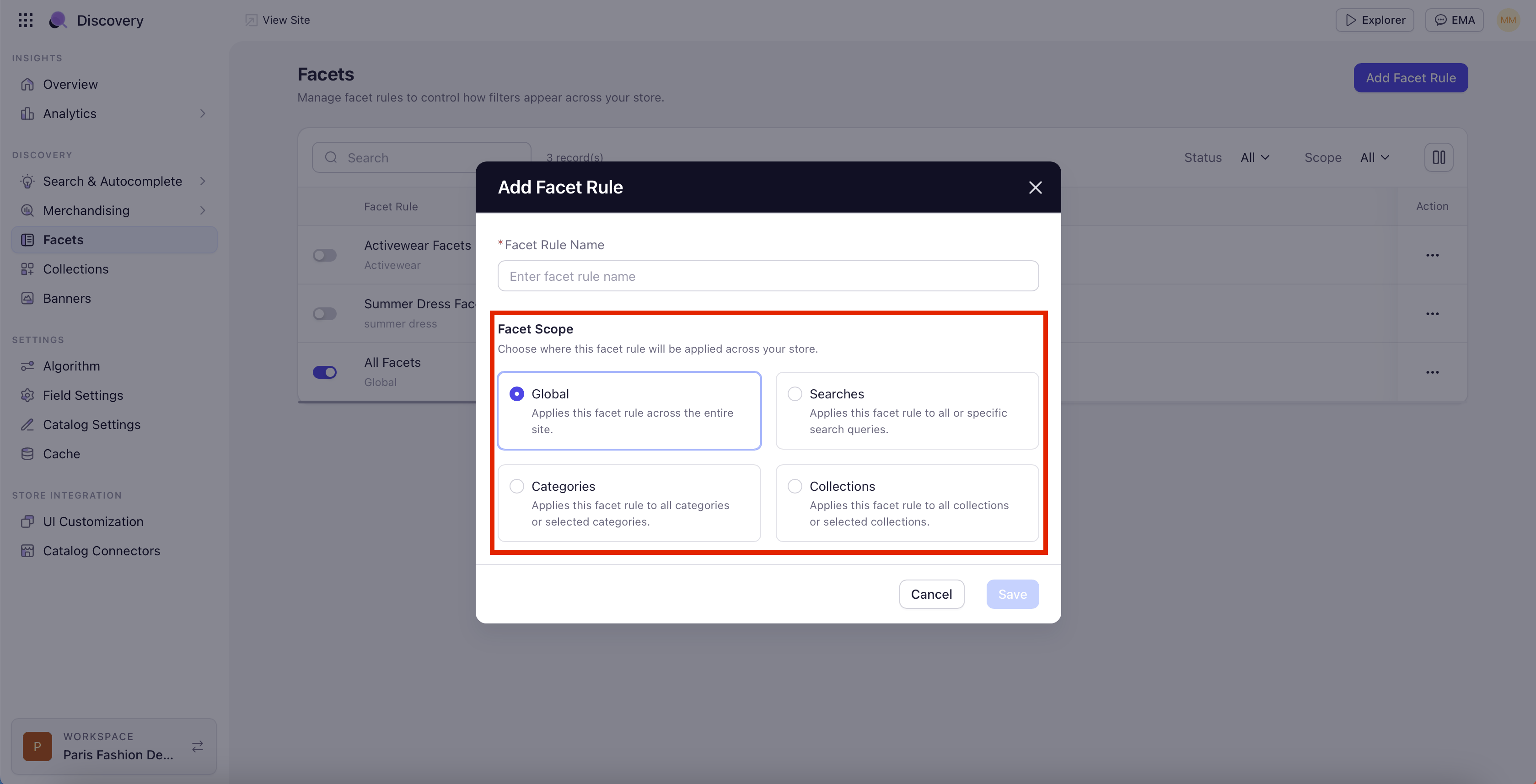Open actions menu for Summer Dress Facets row

coord(1432,314)
